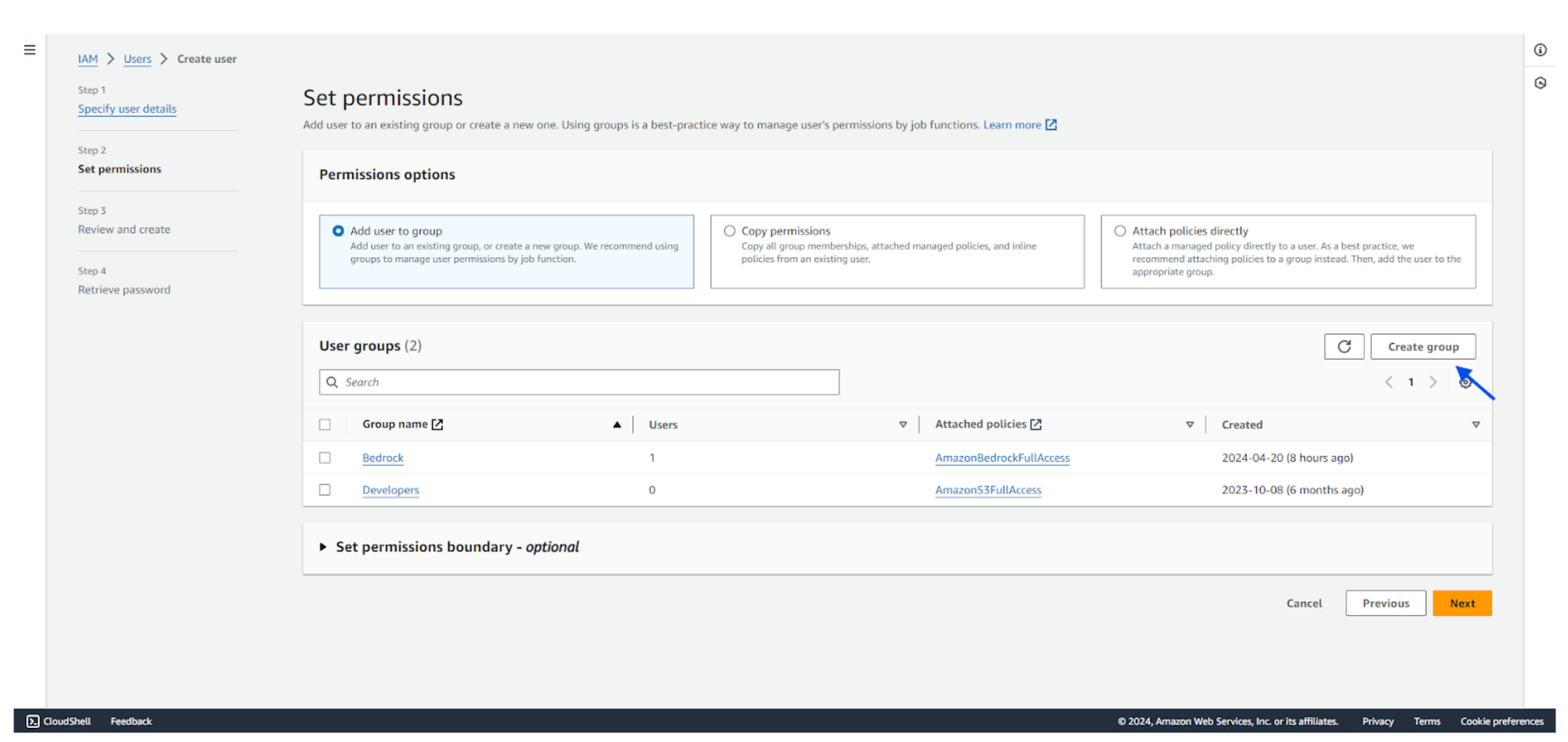
Task: Go to next page of groups
Action: 1433,382
